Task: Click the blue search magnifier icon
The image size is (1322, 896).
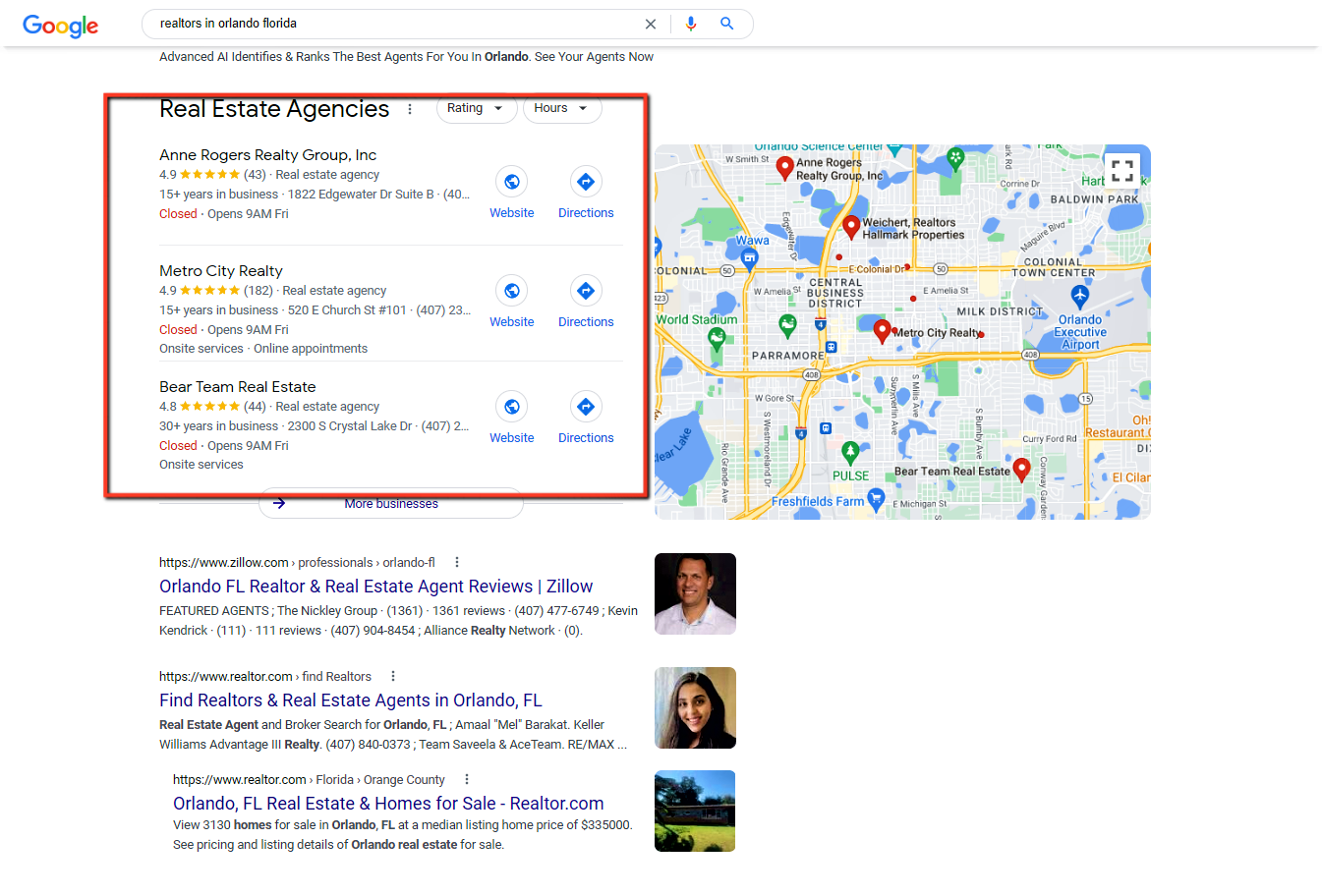Action: [726, 24]
